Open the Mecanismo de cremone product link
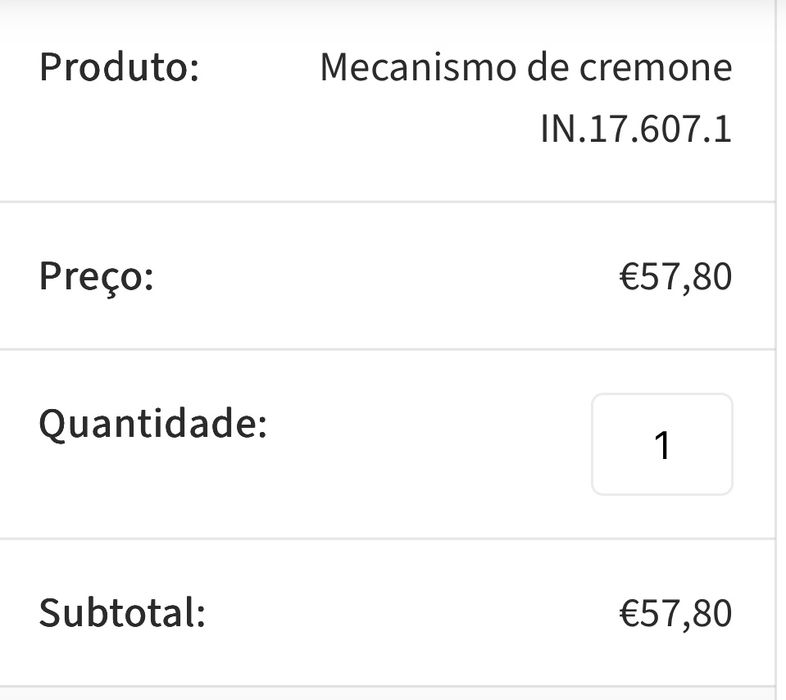 pyautogui.click(x=526, y=69)
